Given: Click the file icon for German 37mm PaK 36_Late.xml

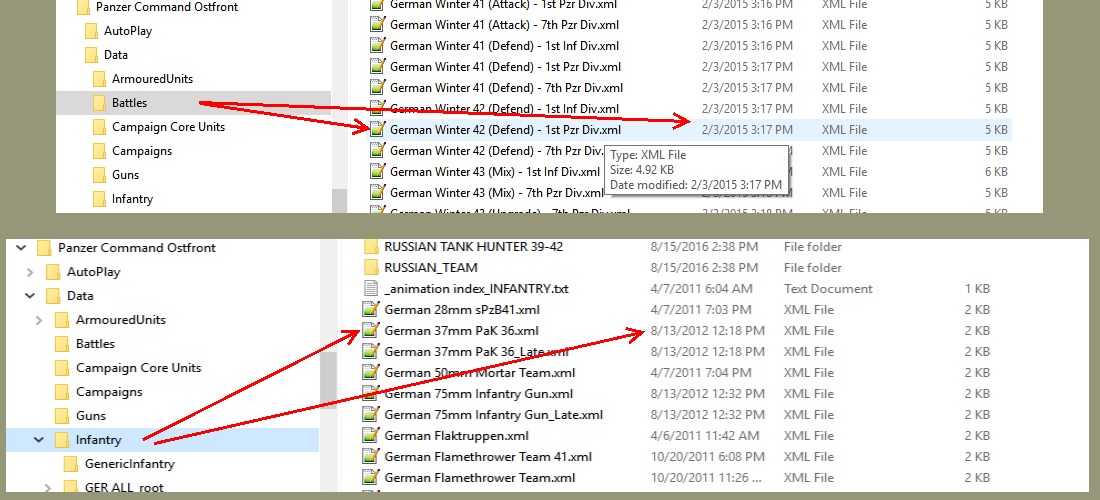Looking at the screenshot, I should (x=370, y=351).
